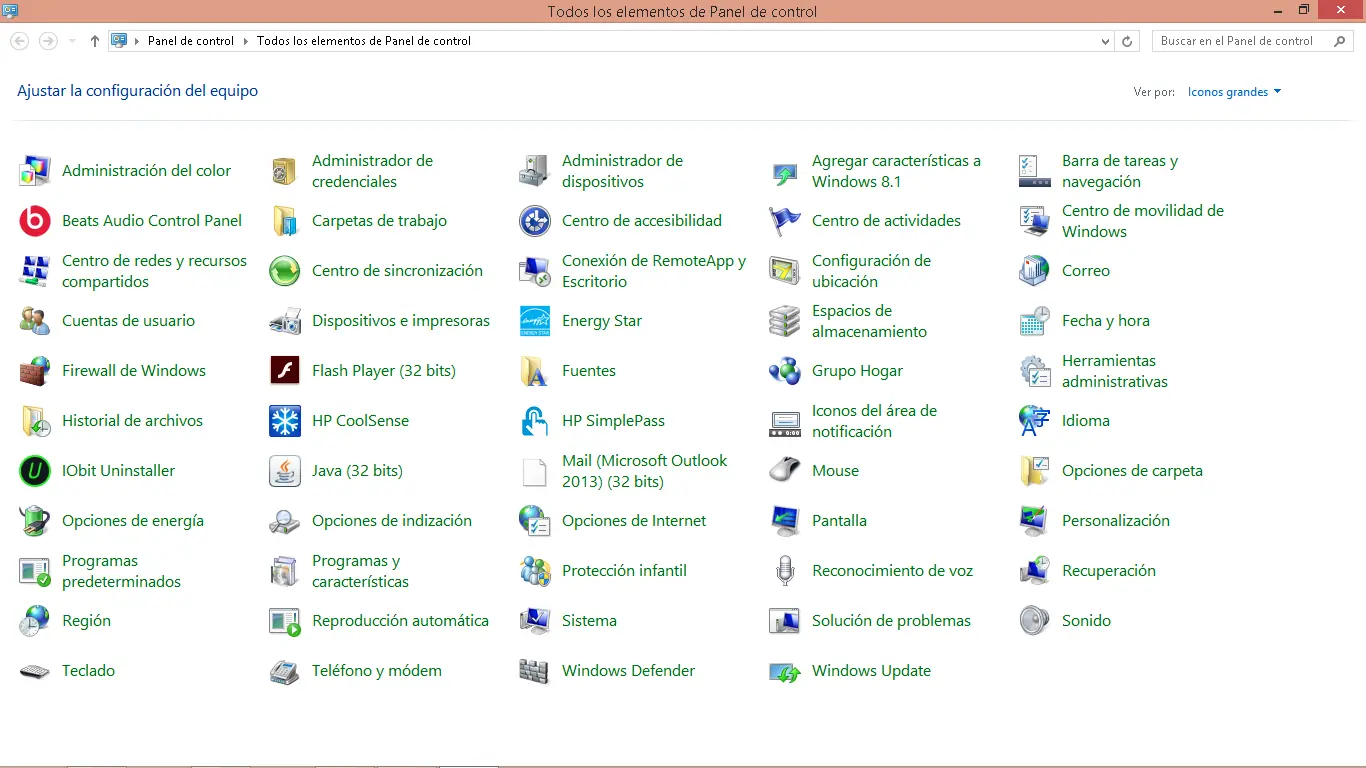Viewport: 1366px width, 768px height.
Task: Open the Carpetas de trabajo icon
Action: click(285, 221)
